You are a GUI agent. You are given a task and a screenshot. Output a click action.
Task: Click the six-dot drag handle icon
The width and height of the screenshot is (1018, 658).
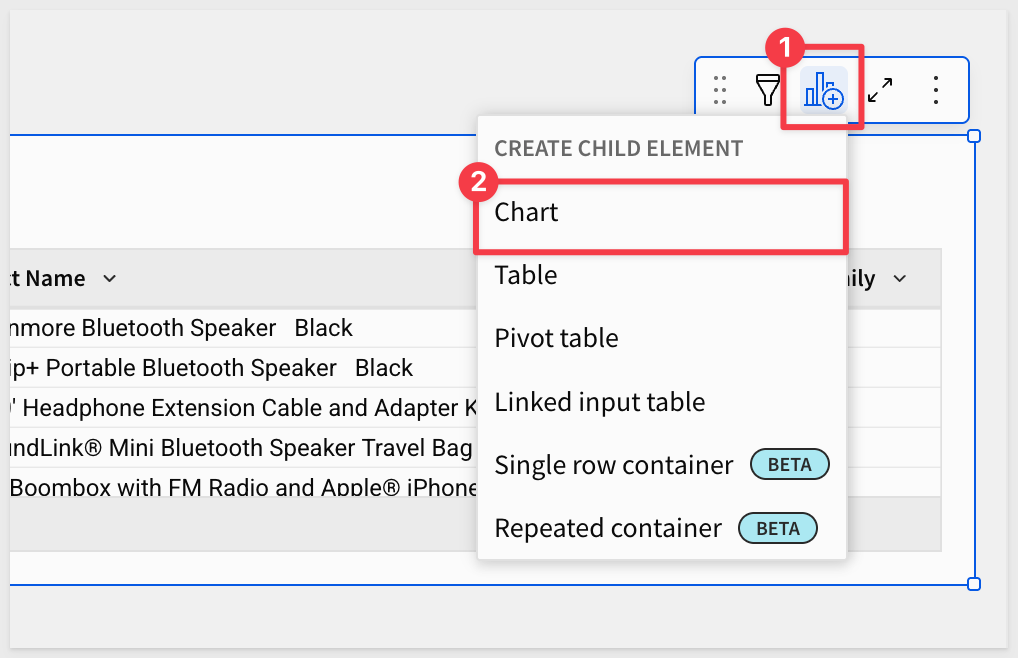tap(720, 90)
